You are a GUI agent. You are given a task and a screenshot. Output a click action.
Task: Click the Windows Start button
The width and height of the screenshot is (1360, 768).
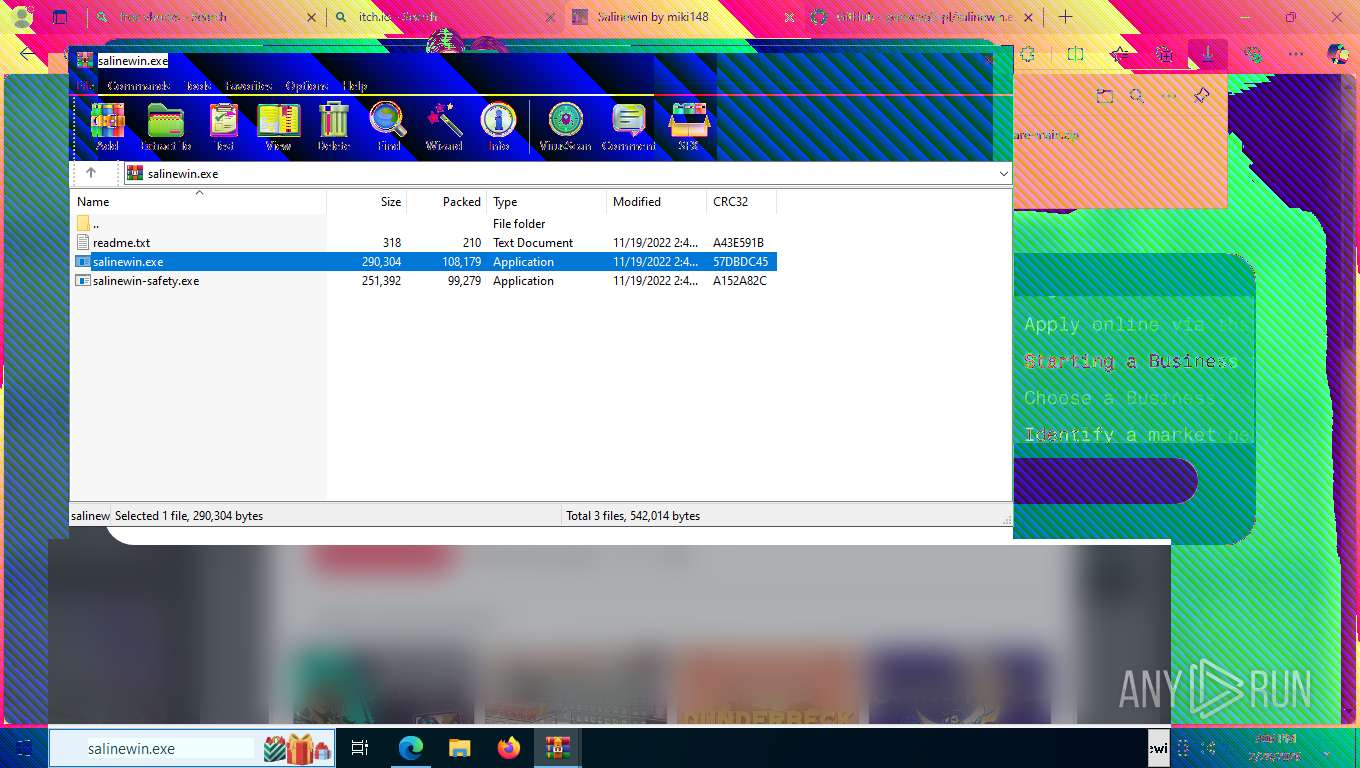[x=24, y=748]
